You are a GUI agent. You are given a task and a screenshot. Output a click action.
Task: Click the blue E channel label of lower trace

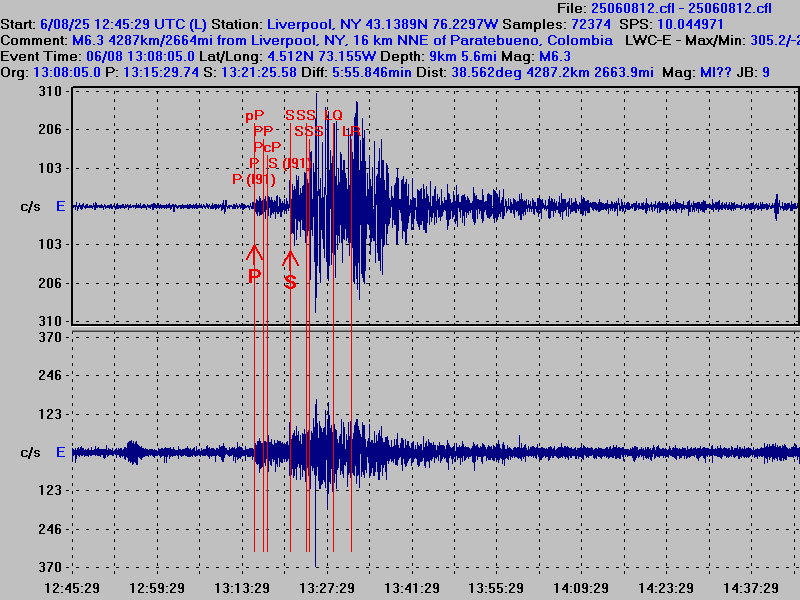pyautogui.click(x=60, y=452)
